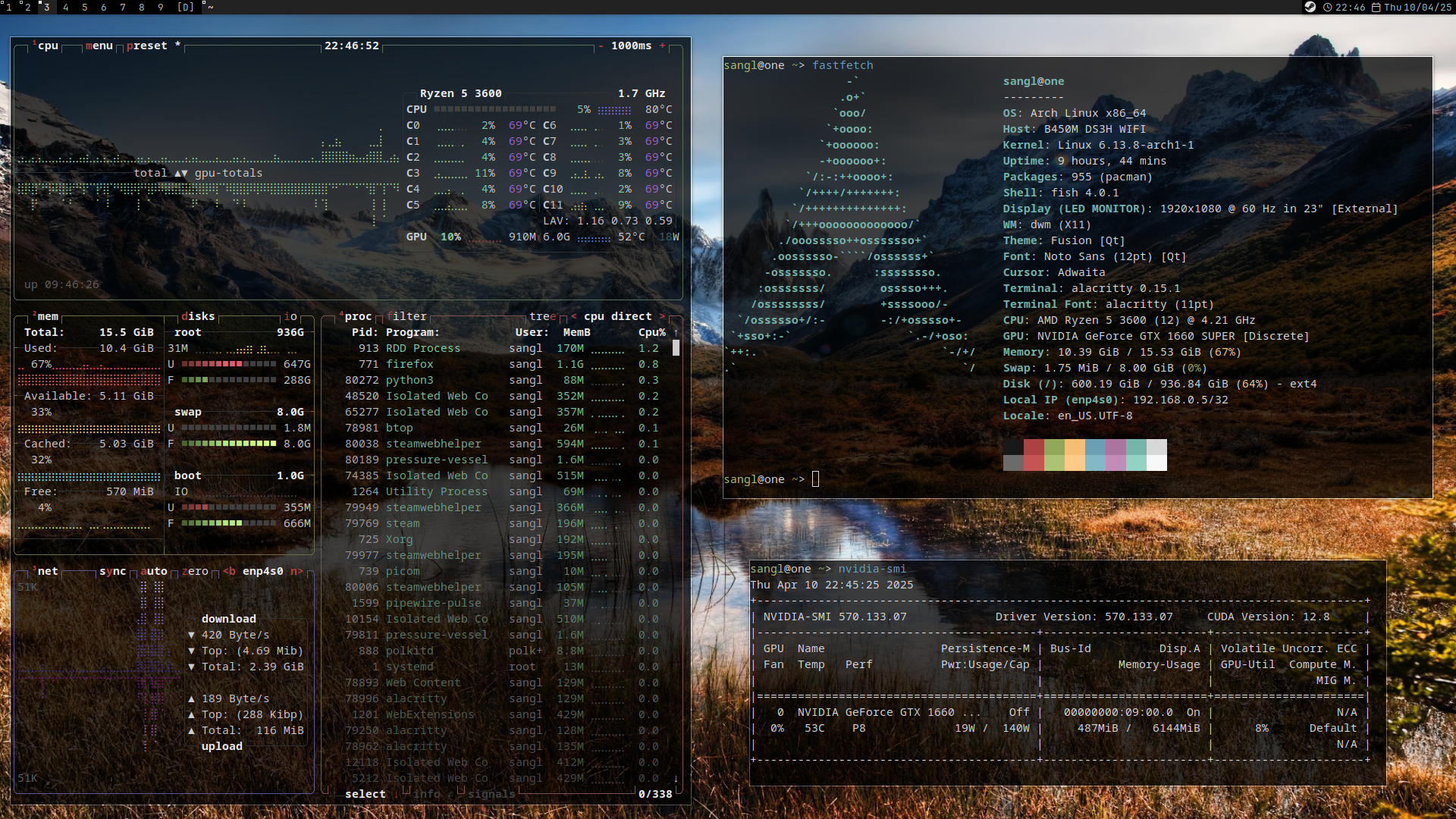The width and height of the screenshot is (1456, 819).
Task: Toggle the cpu box header
Action: coord(45,45)
